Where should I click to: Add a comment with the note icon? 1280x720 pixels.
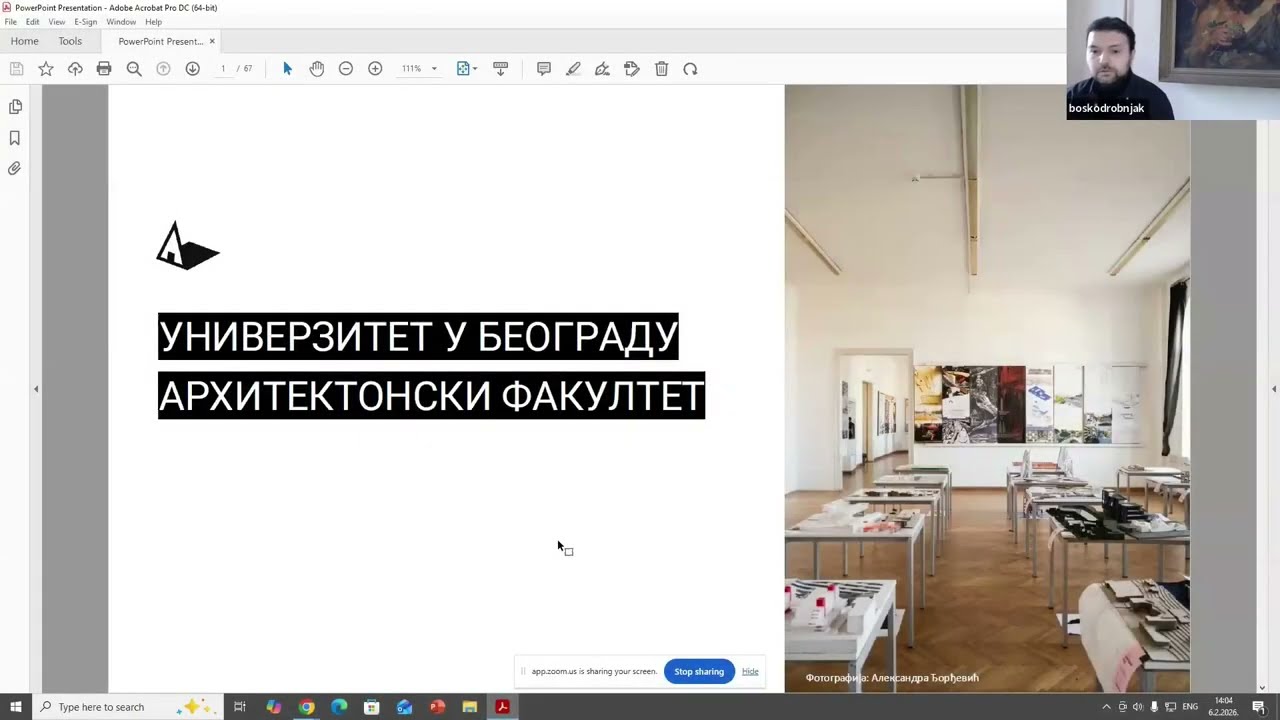[544, 69]
